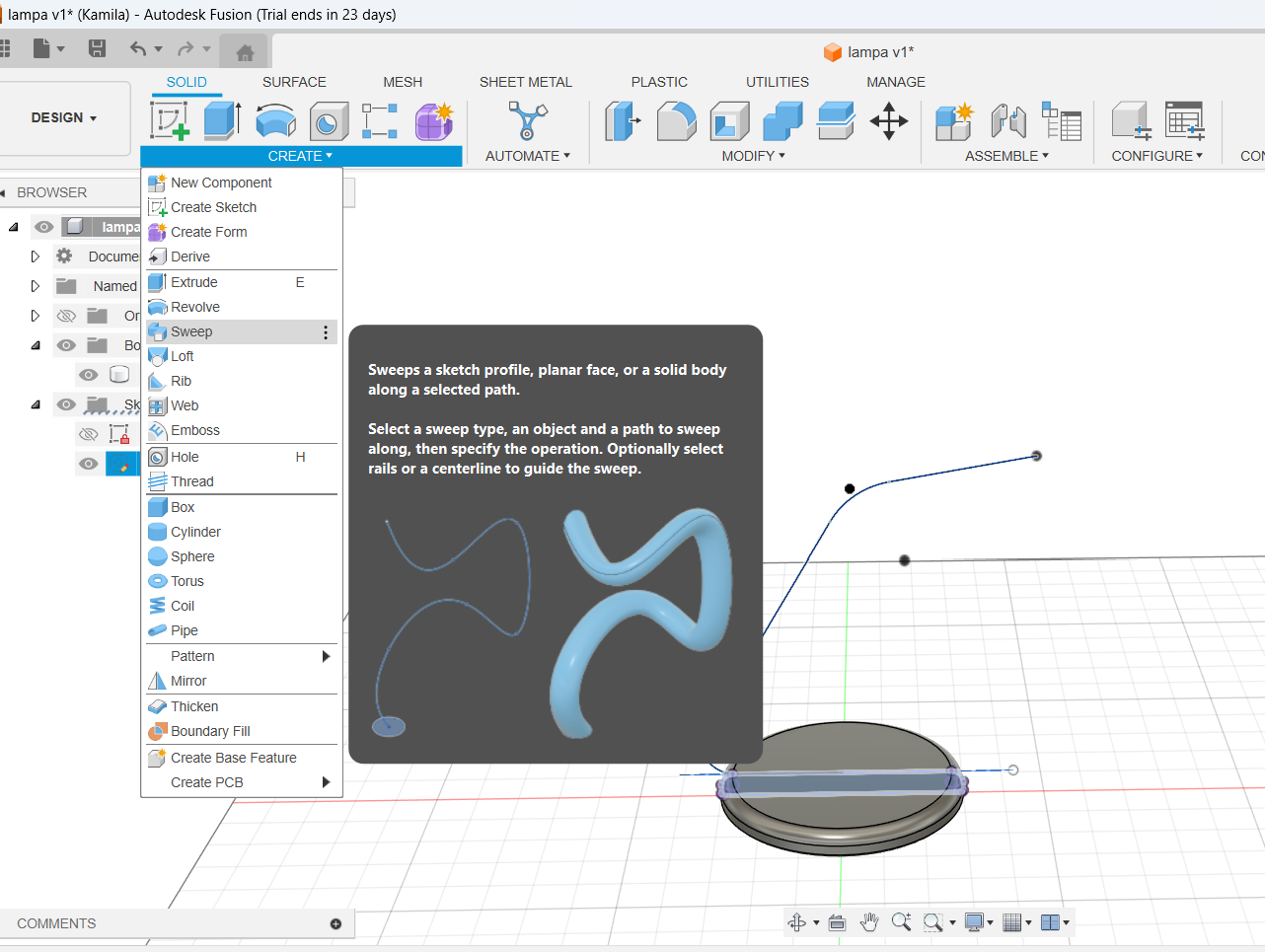Click the Save icon in the title toolbar
Image resolution: width=1265 pixels, height=952 pixels.
97,48
